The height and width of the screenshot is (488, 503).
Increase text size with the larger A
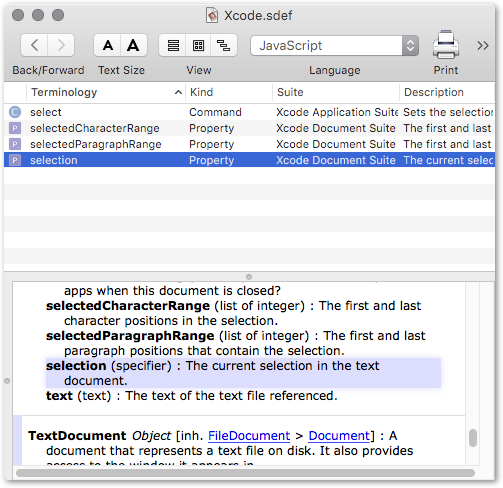[x=133, y=45]
